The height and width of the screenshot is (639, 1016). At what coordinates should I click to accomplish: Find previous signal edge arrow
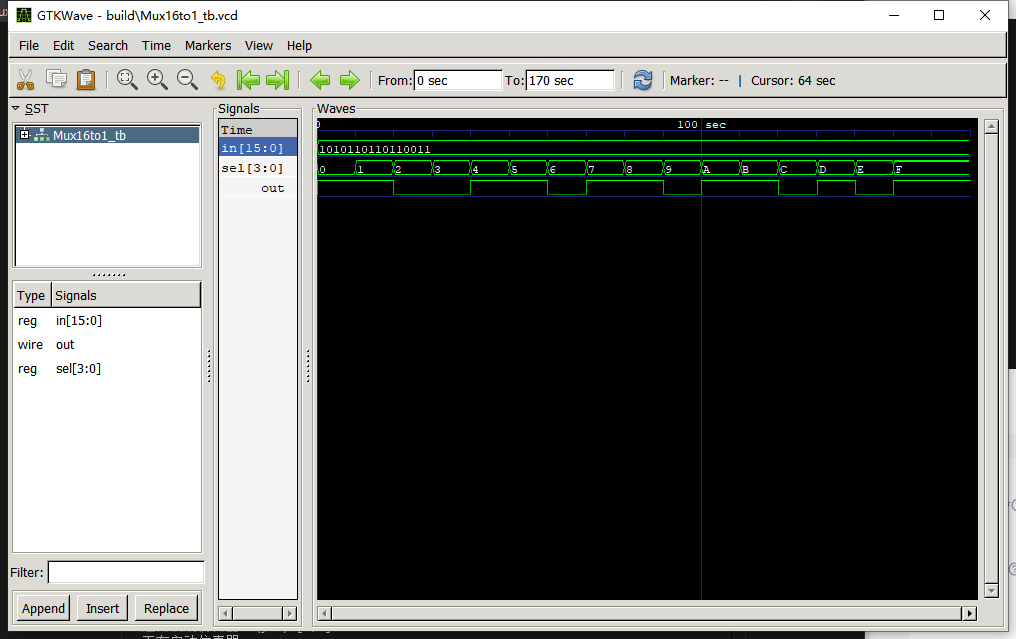pyautogui.click(x=320, y=79)
